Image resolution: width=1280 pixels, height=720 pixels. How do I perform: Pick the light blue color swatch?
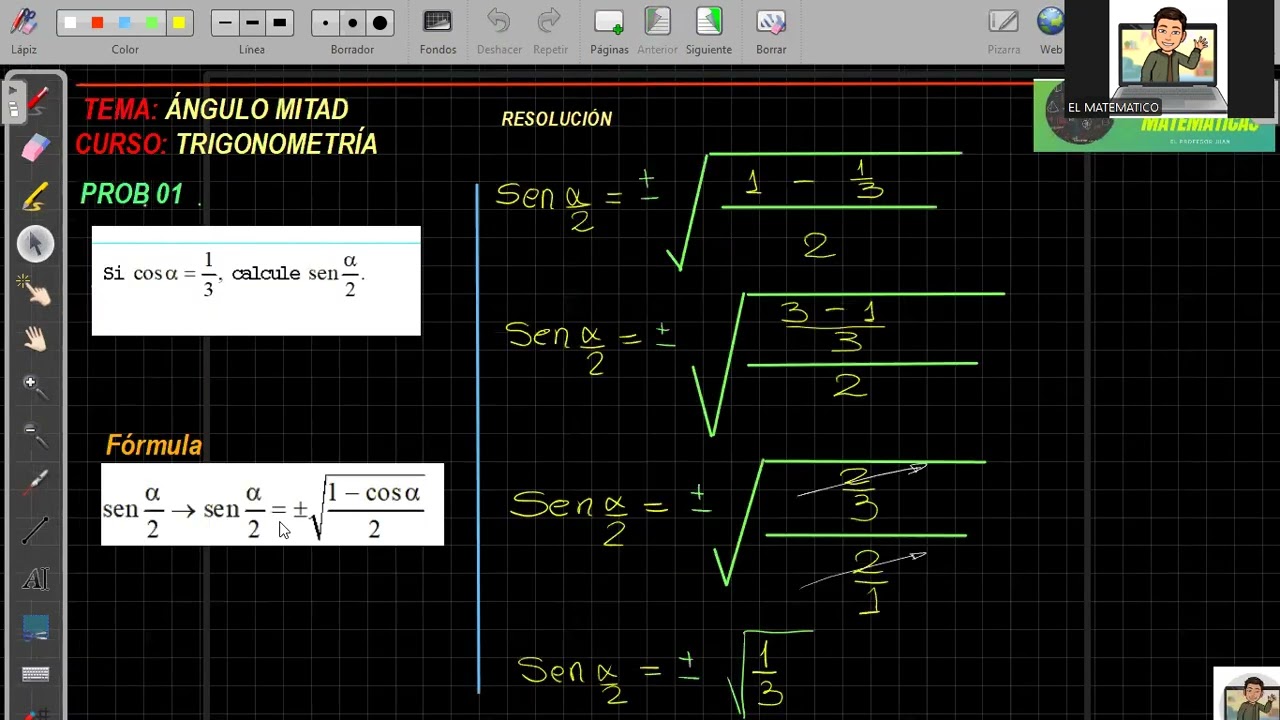tap(124, 23)
